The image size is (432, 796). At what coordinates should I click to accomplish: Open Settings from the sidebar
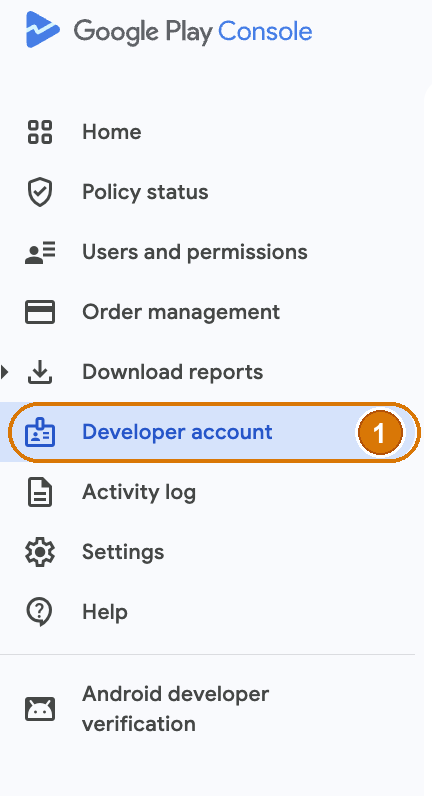pos(123,552)
